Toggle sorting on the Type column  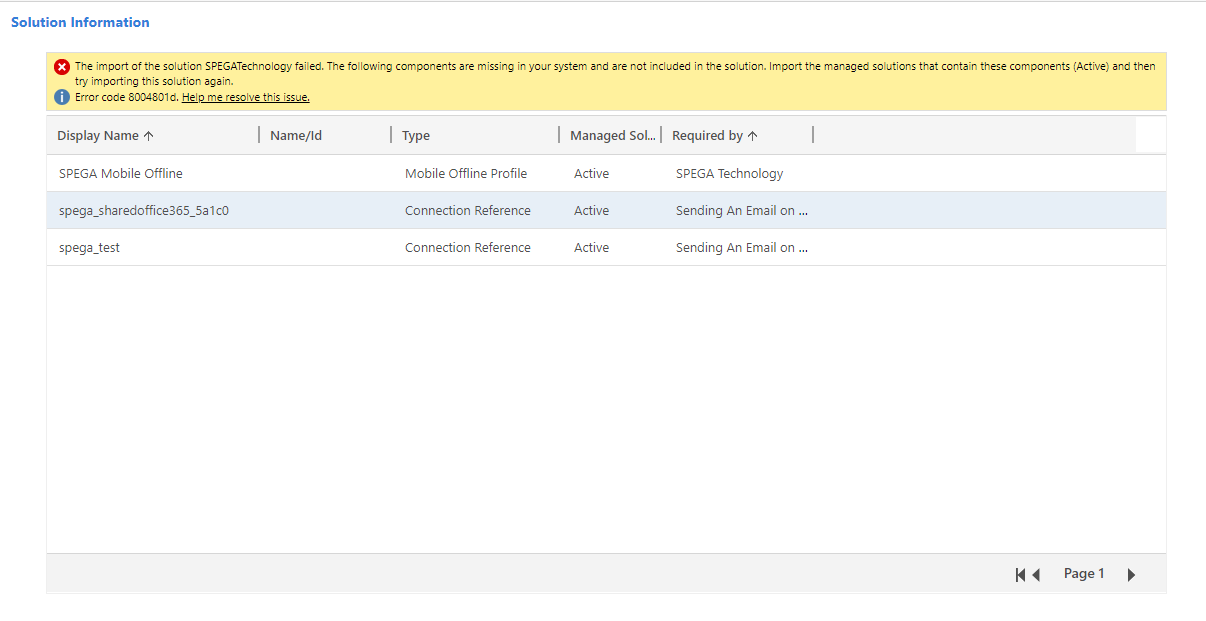[x=416, y=134]
